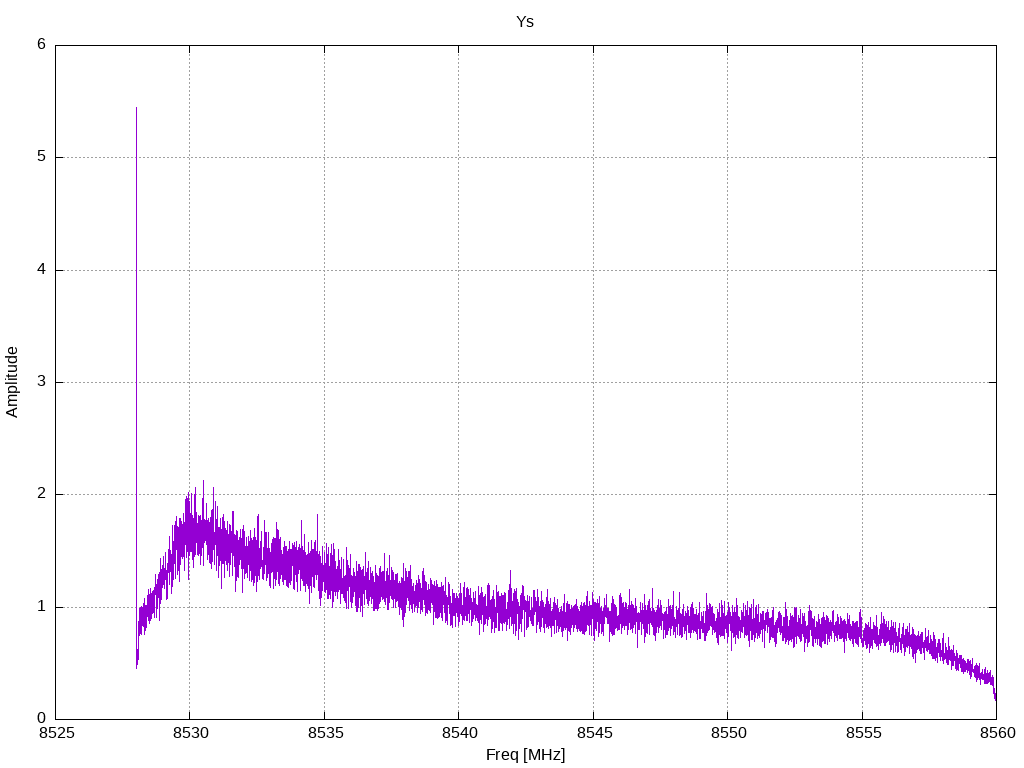Click the x-axis tick label 8560

[997, 733]
